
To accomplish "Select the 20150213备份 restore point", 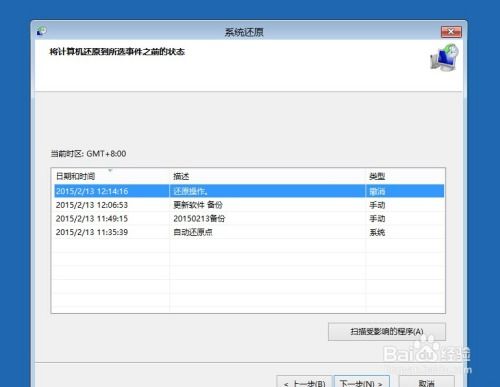I will click(249, 218).
